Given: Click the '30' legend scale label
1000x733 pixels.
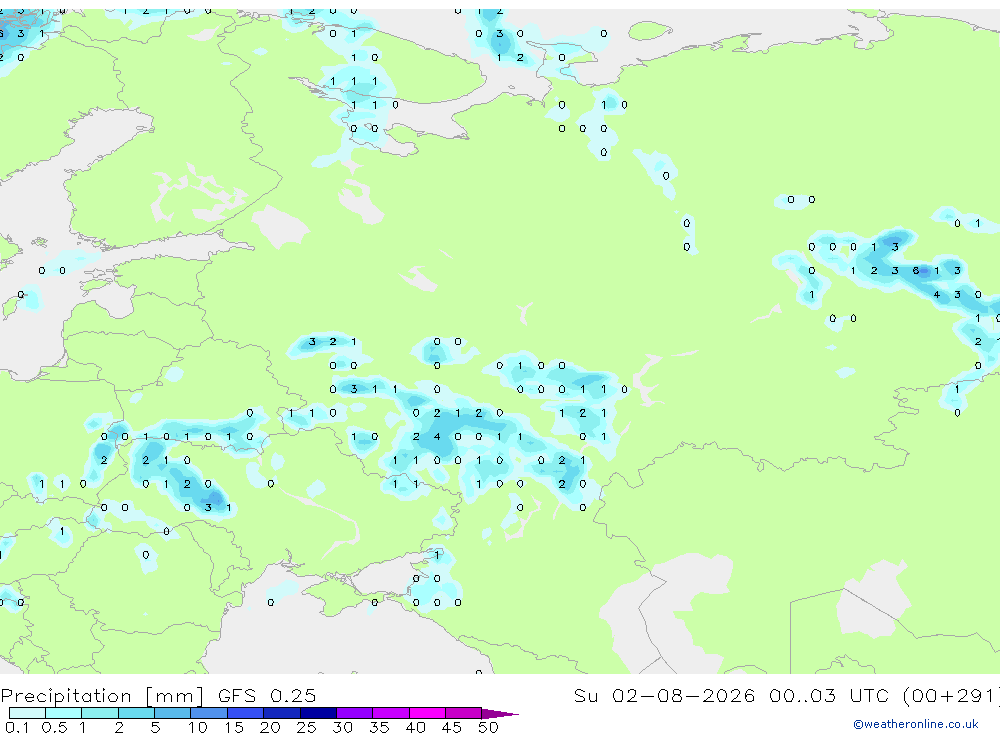Looking at the screenshot, I should 342,727.
